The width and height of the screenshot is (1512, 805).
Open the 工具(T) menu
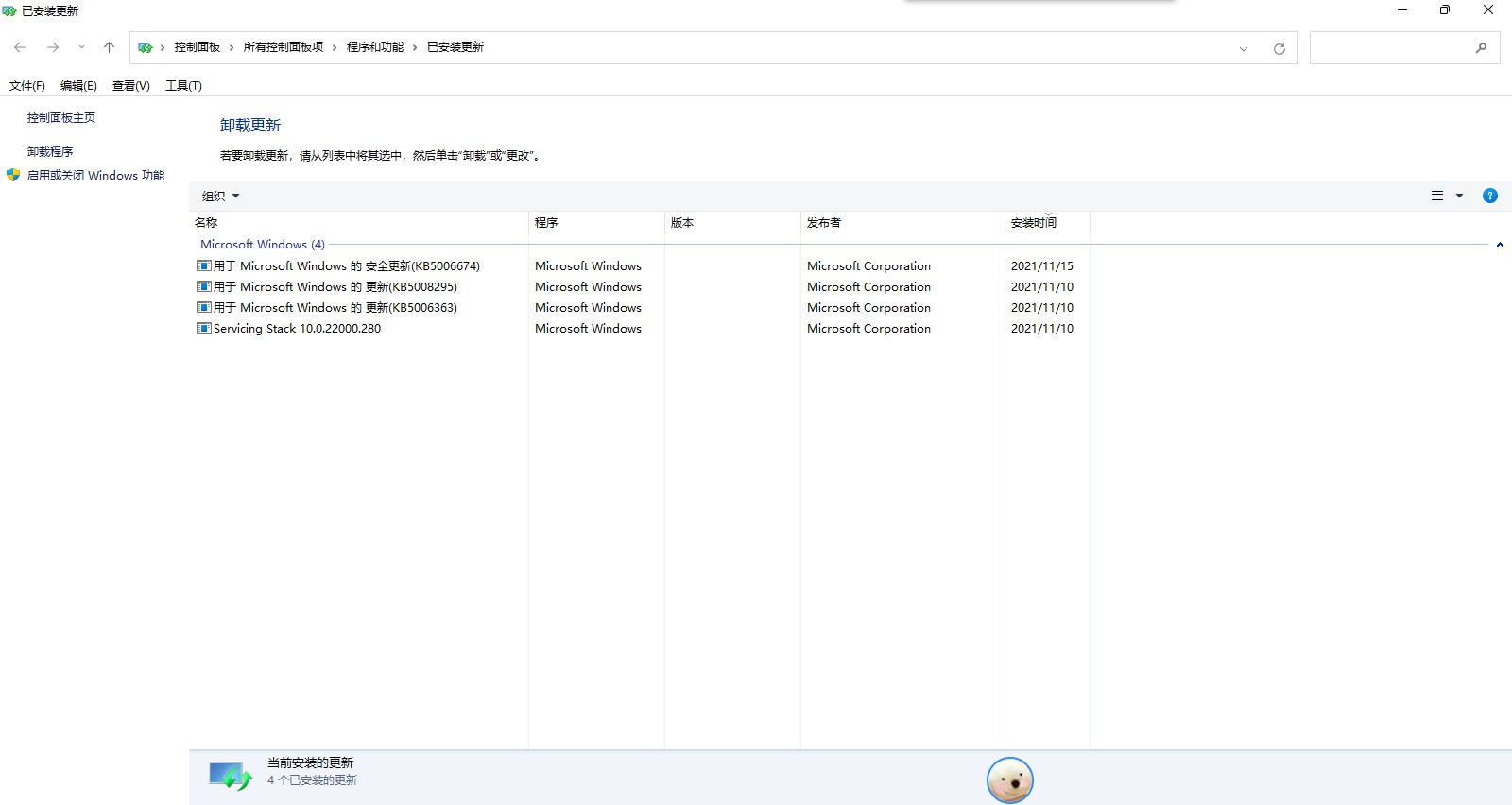point(183,85)
